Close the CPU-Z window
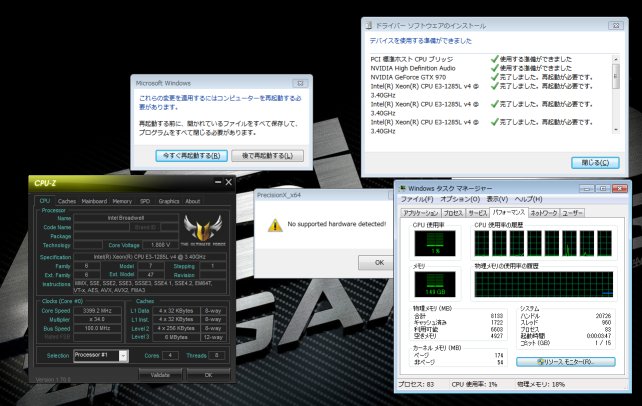Viewport: 642px width, 406px height. [x=228, y=182]
